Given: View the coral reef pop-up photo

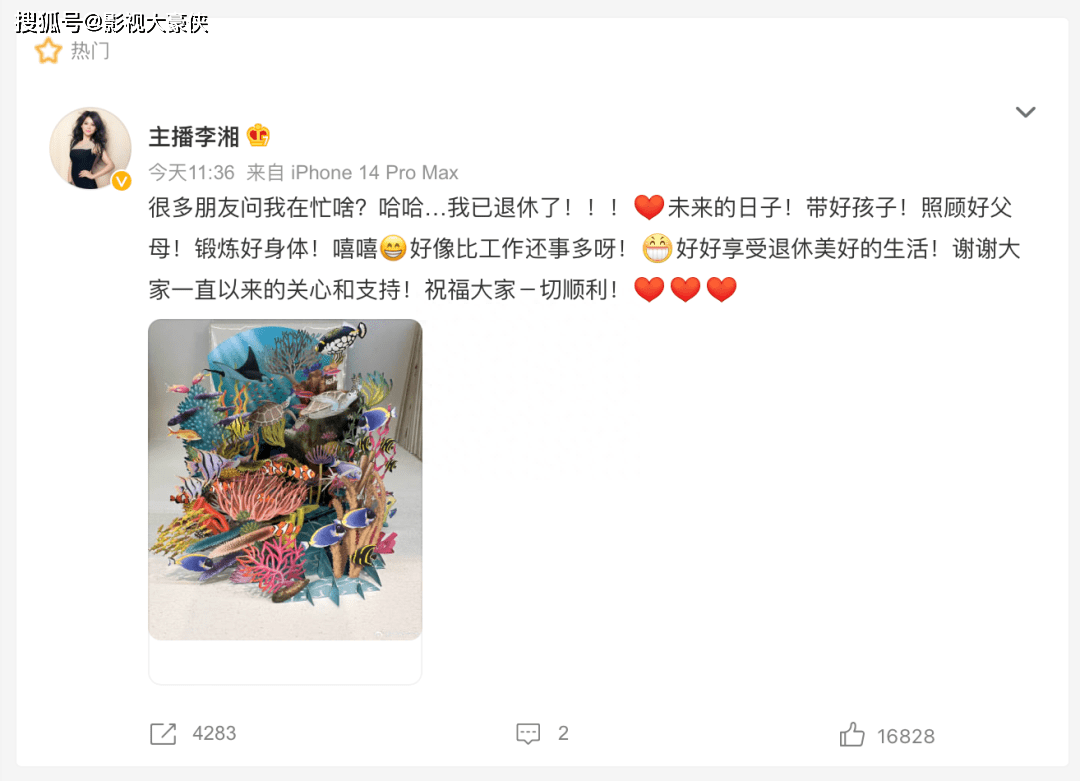Looking at the screenshot, I should (285, 479).
